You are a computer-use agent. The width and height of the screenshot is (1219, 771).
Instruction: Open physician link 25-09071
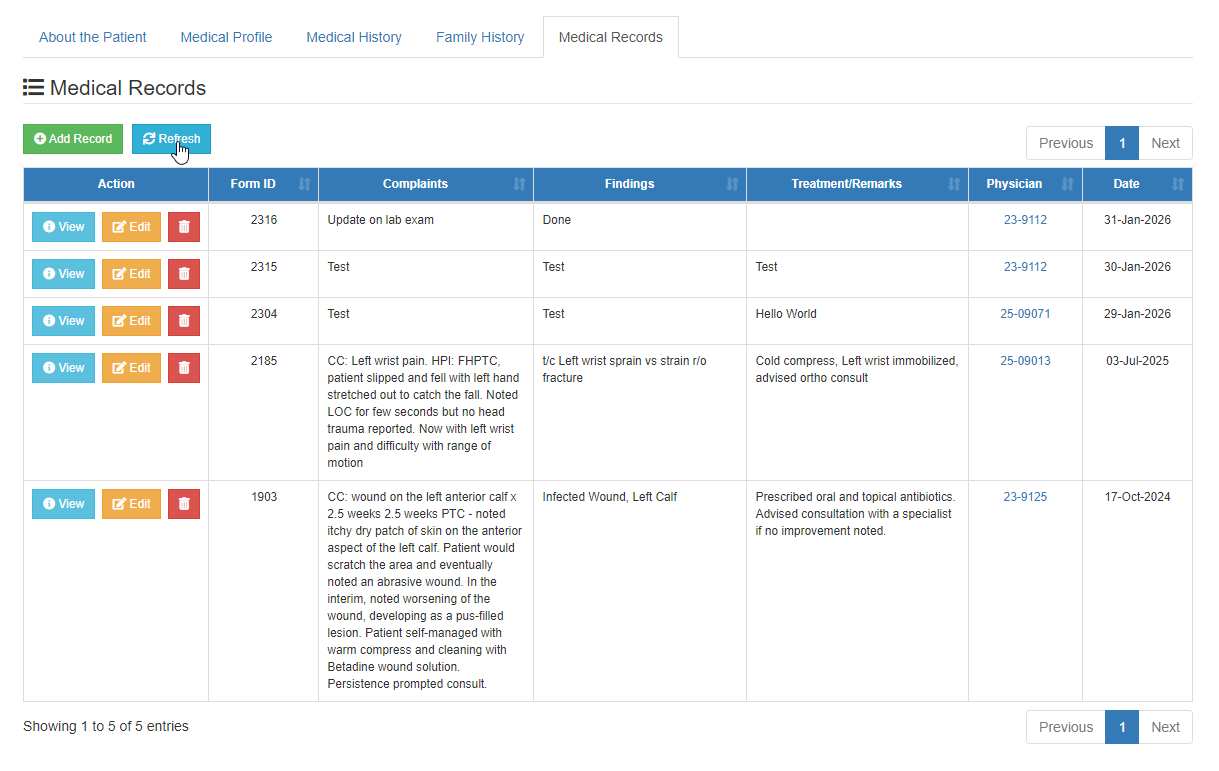[x=1025, y=314]
